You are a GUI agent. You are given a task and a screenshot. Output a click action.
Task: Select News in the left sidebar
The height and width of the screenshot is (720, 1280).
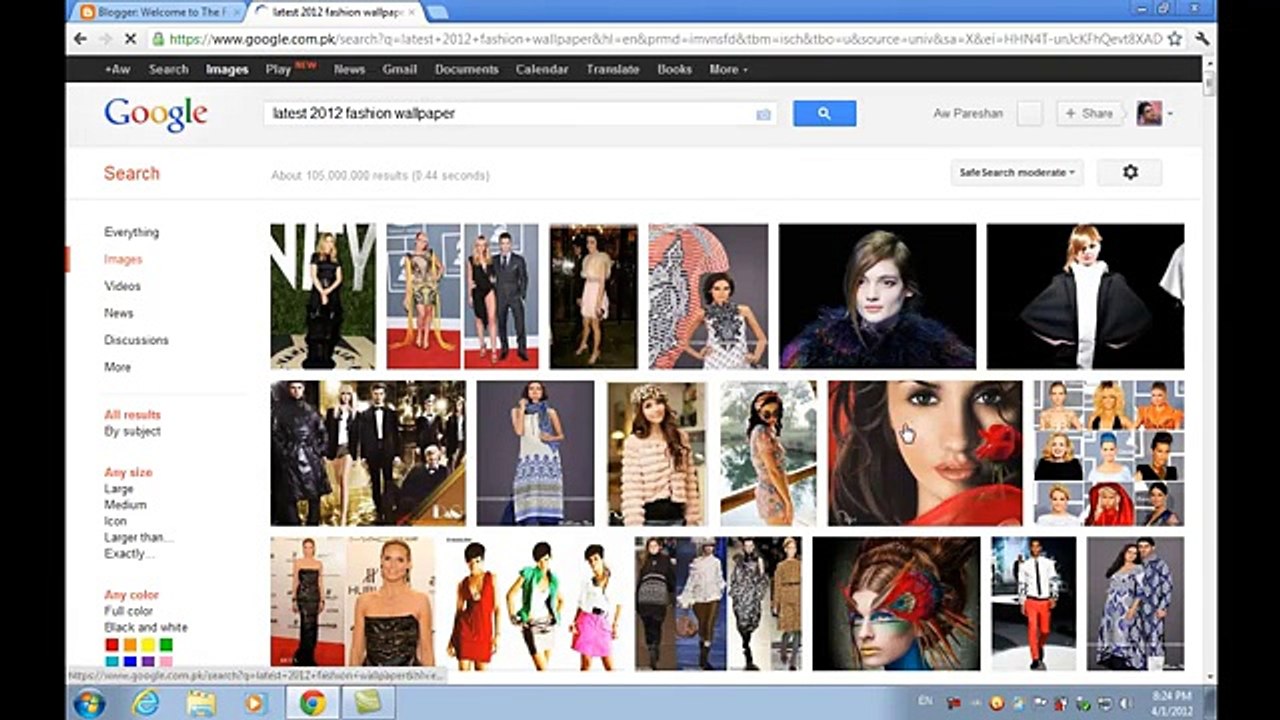[118, 313]
